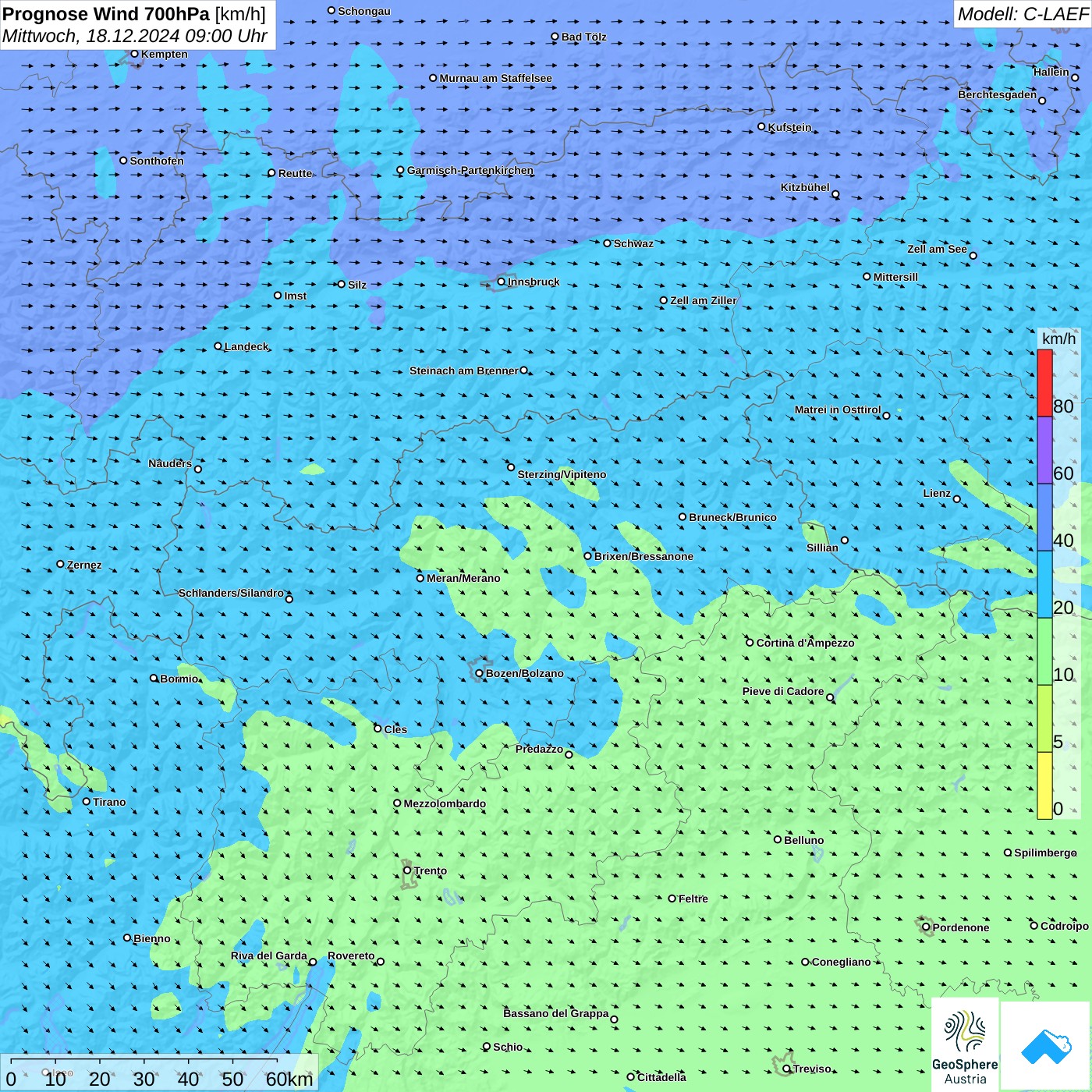
Task: Select the purple 60-80 km/h legend swatch
Action: point(1044,450)
